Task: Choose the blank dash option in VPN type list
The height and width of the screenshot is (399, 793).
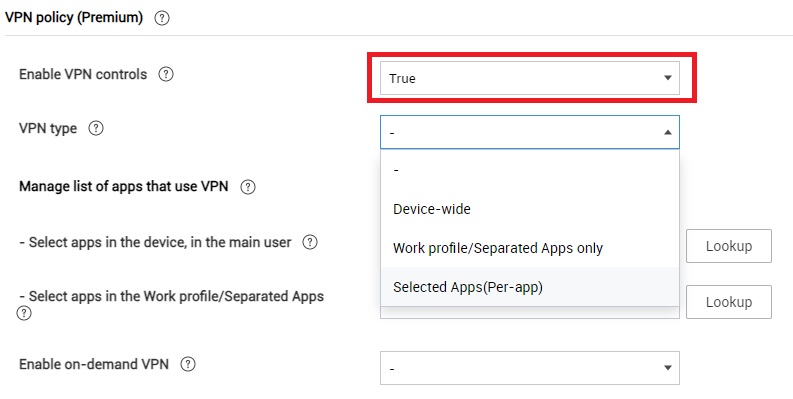Action: point(530,170)
